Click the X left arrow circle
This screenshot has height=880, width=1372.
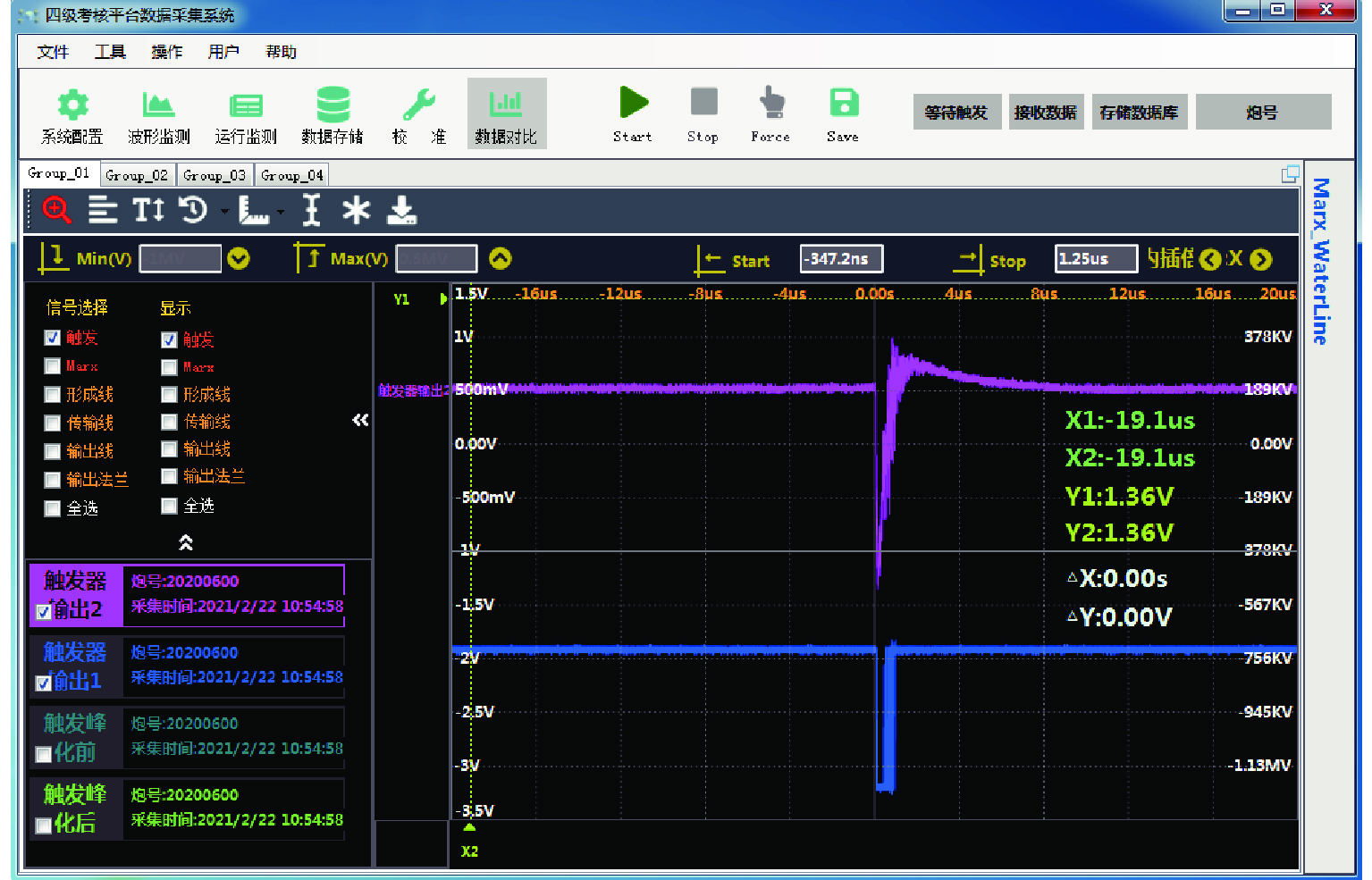[1210, 260]
